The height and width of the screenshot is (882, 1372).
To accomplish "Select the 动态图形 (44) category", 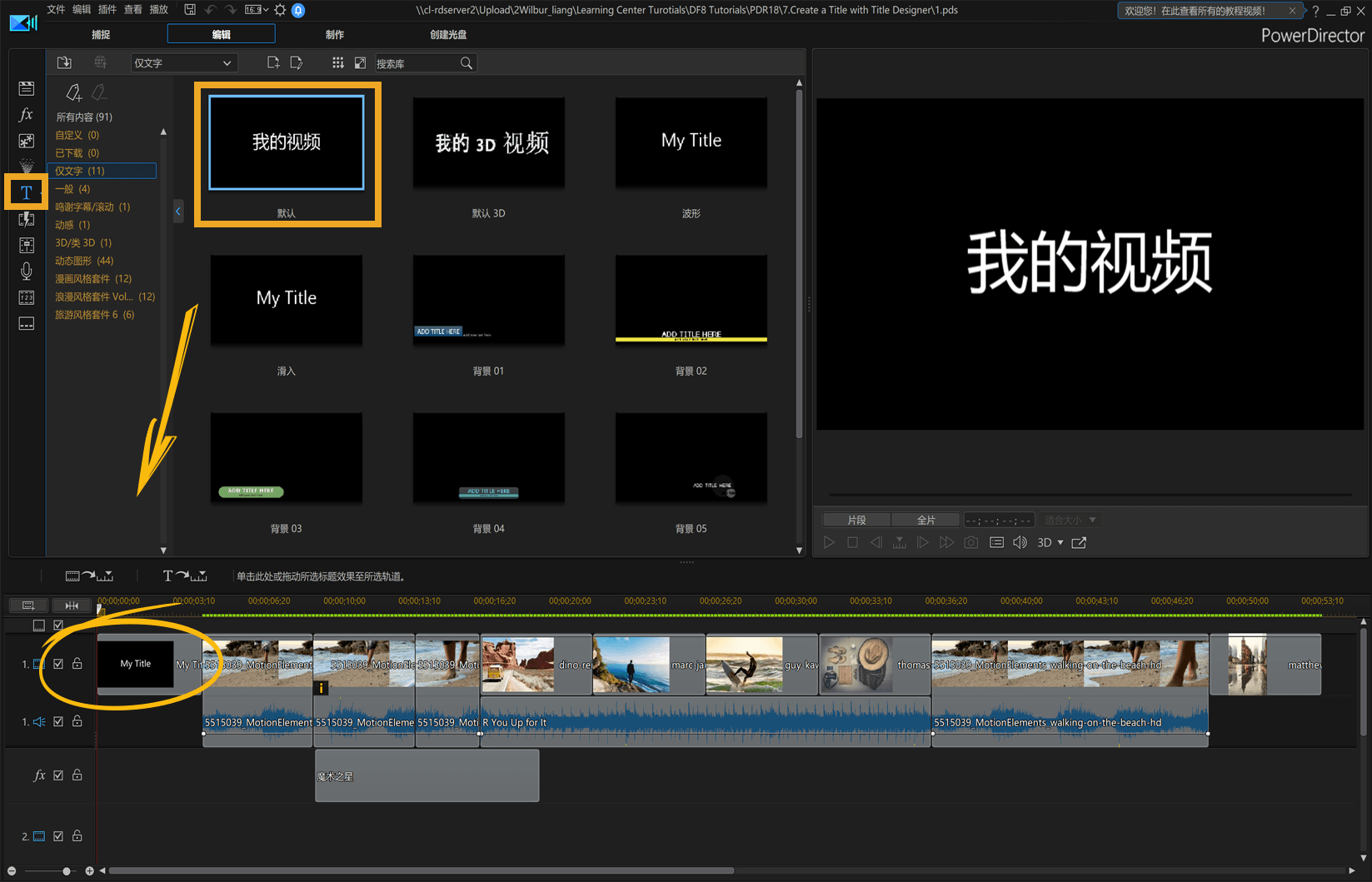I will (x=84, y=261).
